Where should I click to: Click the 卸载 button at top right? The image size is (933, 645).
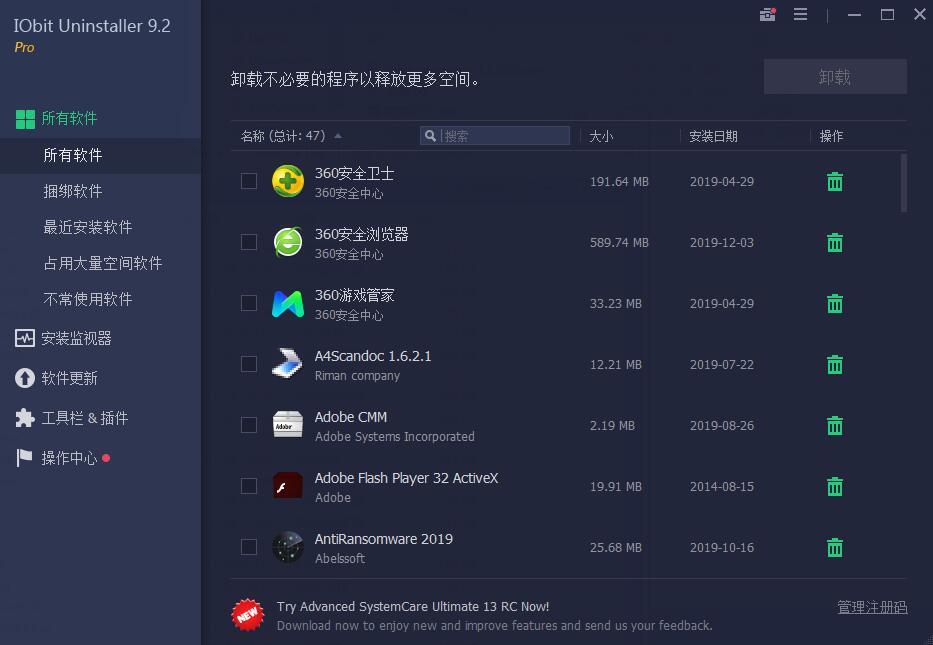pos(835,76)
